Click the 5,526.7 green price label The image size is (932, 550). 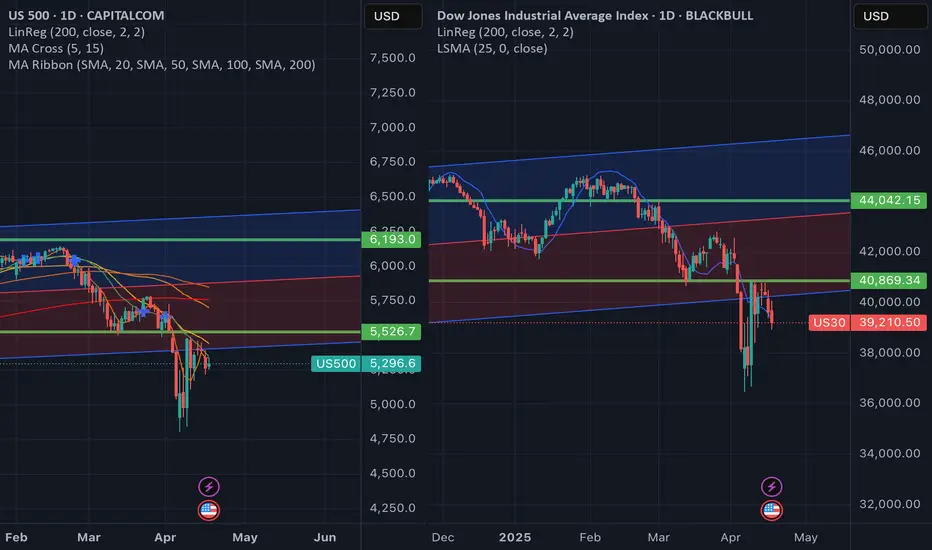pos(391,332)
